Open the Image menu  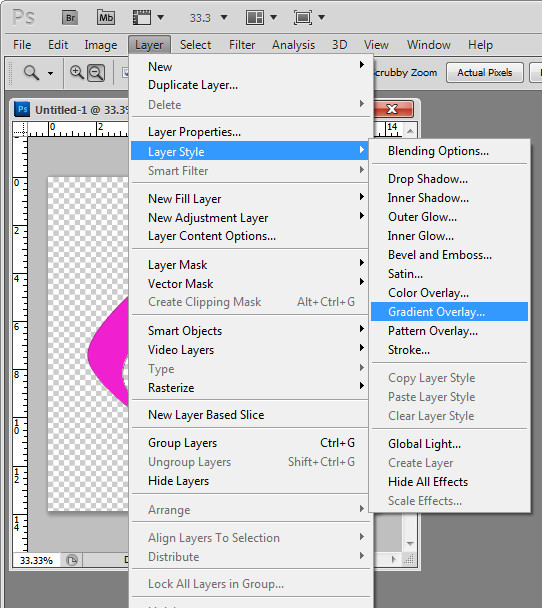click(x=101, y=45)
